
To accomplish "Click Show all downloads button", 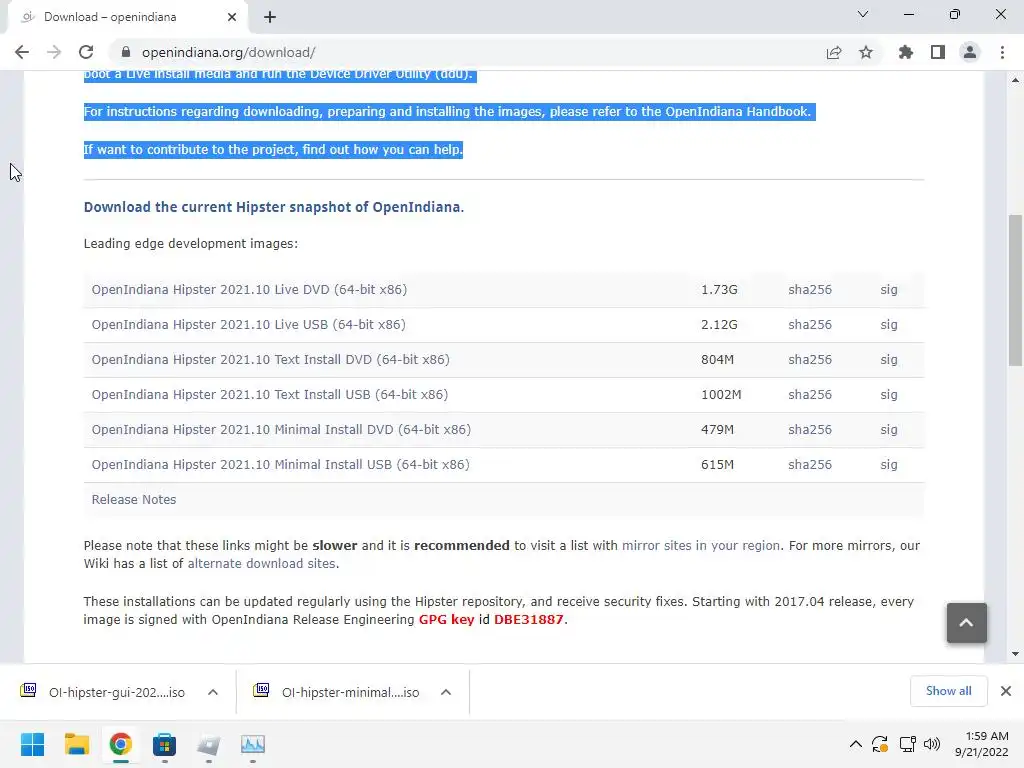I will [948, 691].
